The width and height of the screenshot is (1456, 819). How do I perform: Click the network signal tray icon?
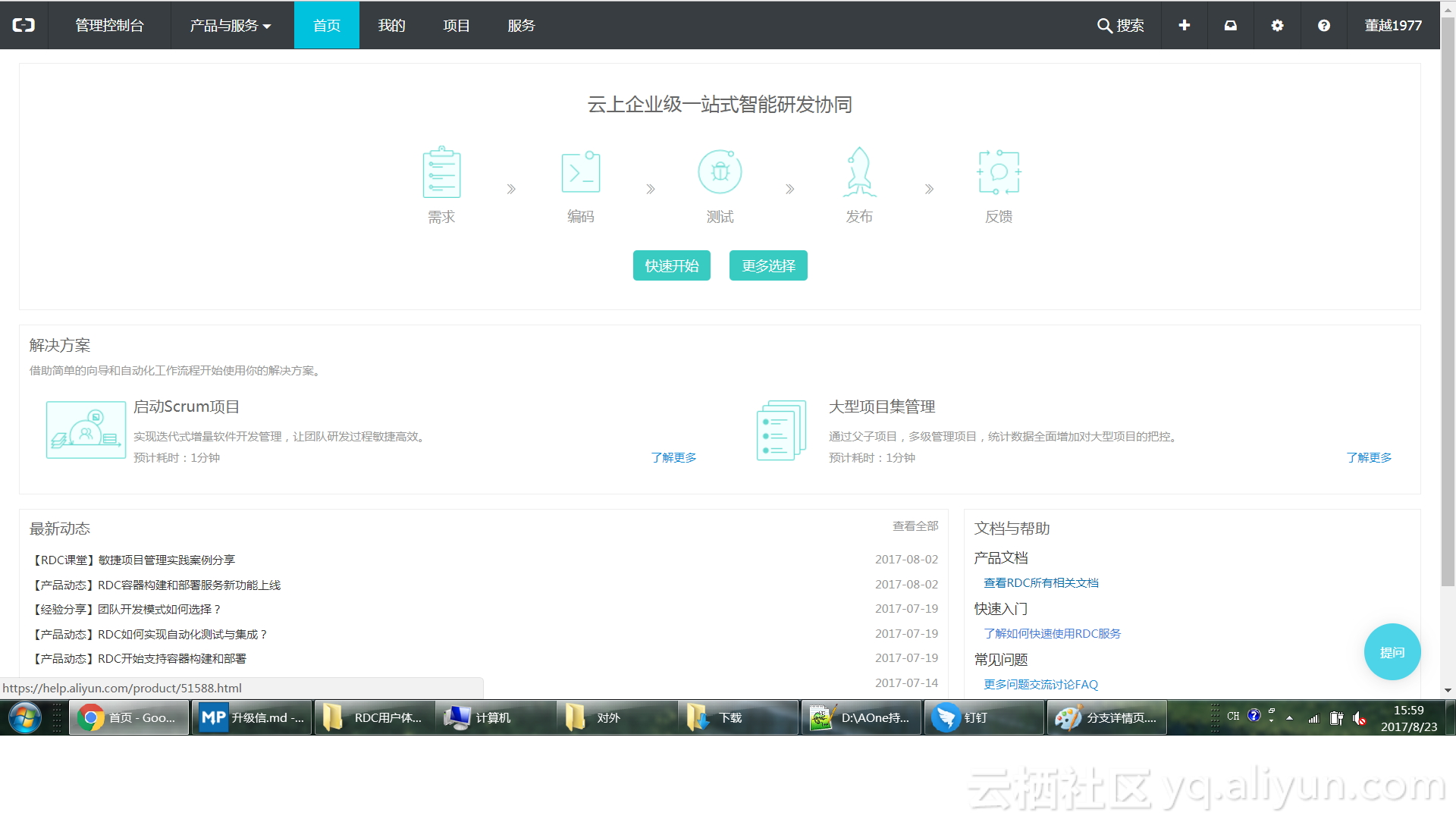click(1313, 717)
